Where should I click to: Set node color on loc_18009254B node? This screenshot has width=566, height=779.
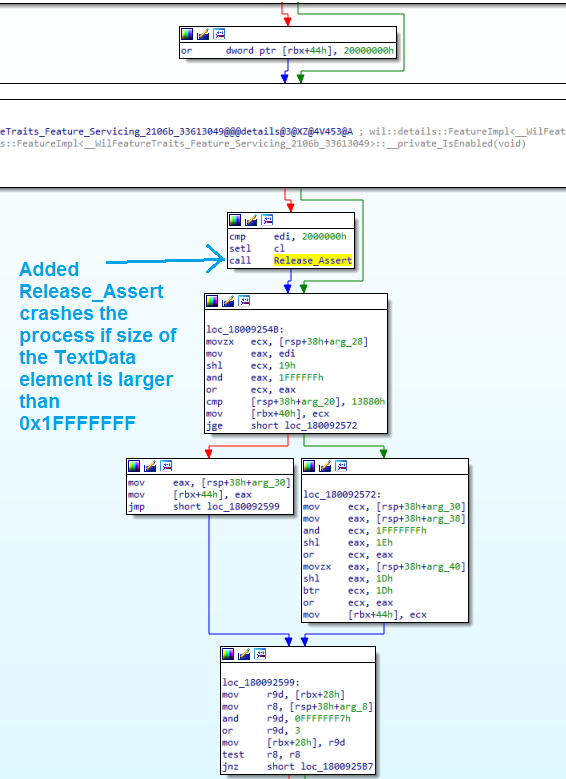(212, 301)
